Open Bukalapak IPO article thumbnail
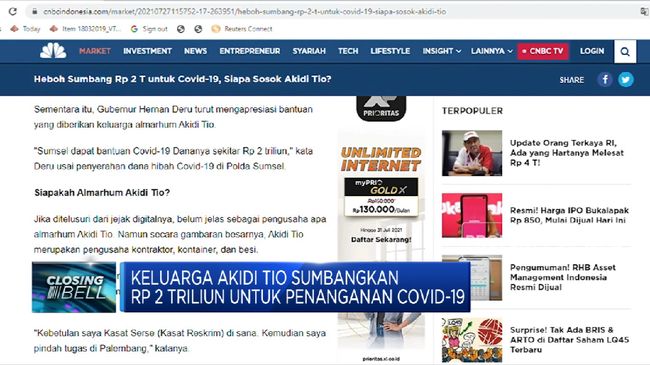Image resolution: width=650 pixels, height=365 pixels. click(x=472, y=215)
